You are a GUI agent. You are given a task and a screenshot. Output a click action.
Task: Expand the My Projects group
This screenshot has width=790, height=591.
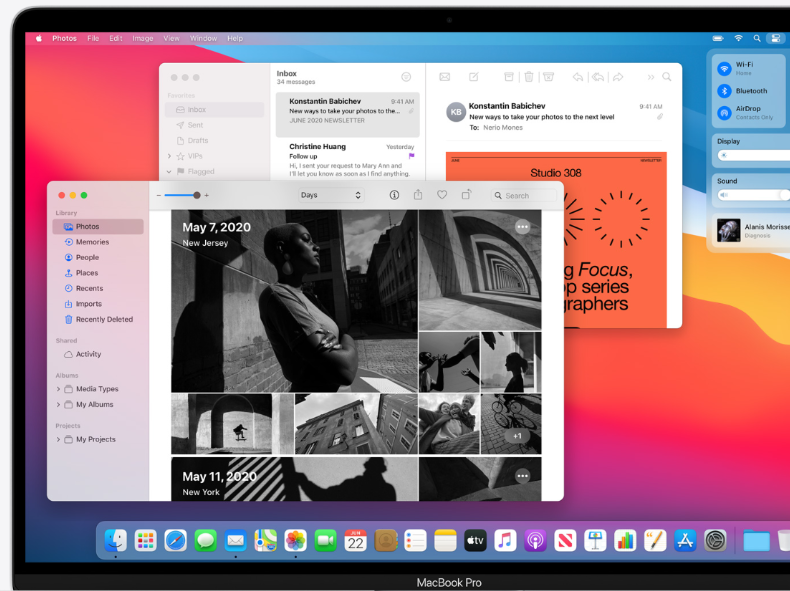[58, 439]
